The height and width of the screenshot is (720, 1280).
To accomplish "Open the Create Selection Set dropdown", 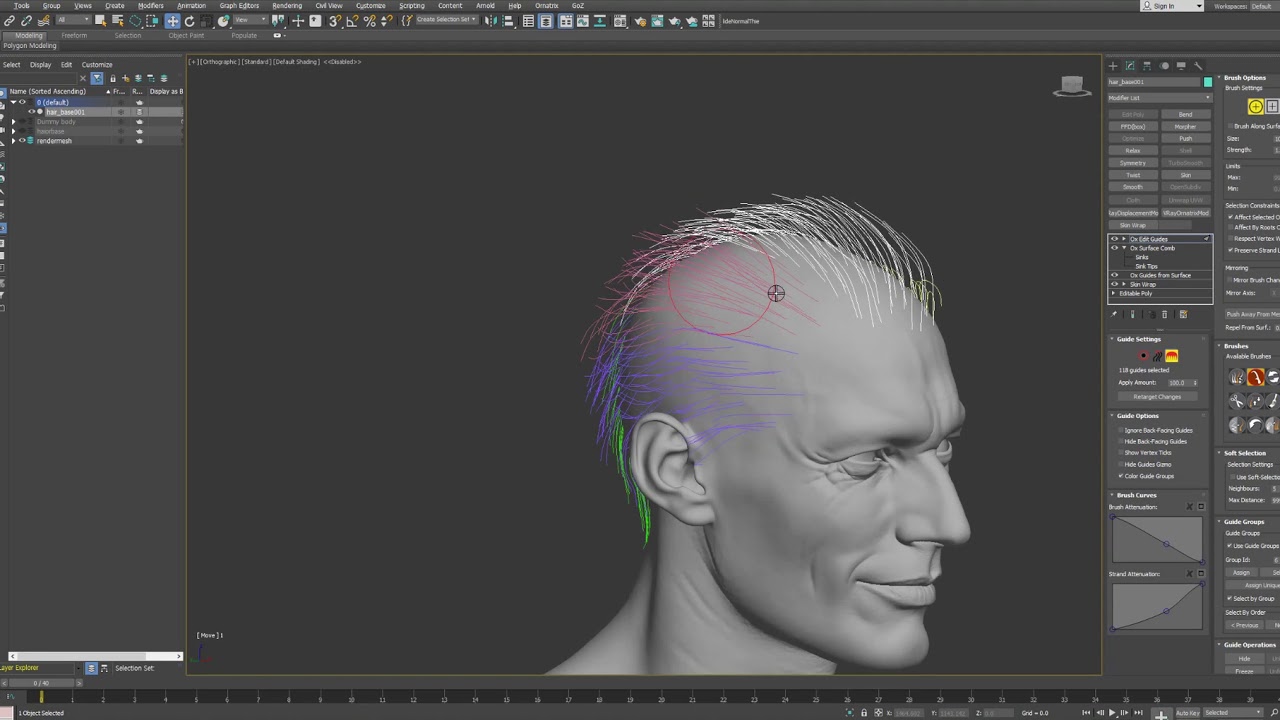I will click(x=445, y=21).
